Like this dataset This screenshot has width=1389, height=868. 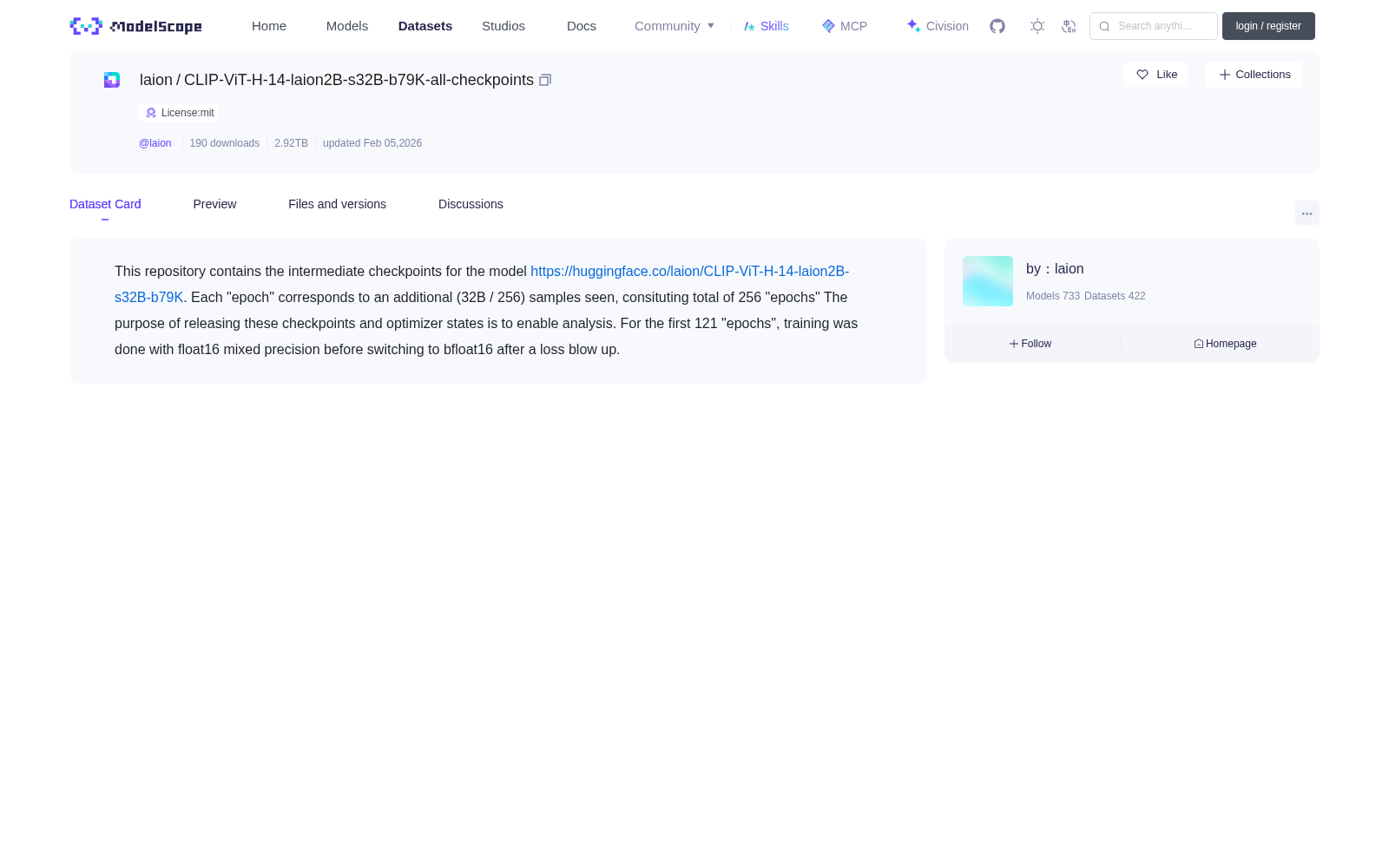point(1155,75)
